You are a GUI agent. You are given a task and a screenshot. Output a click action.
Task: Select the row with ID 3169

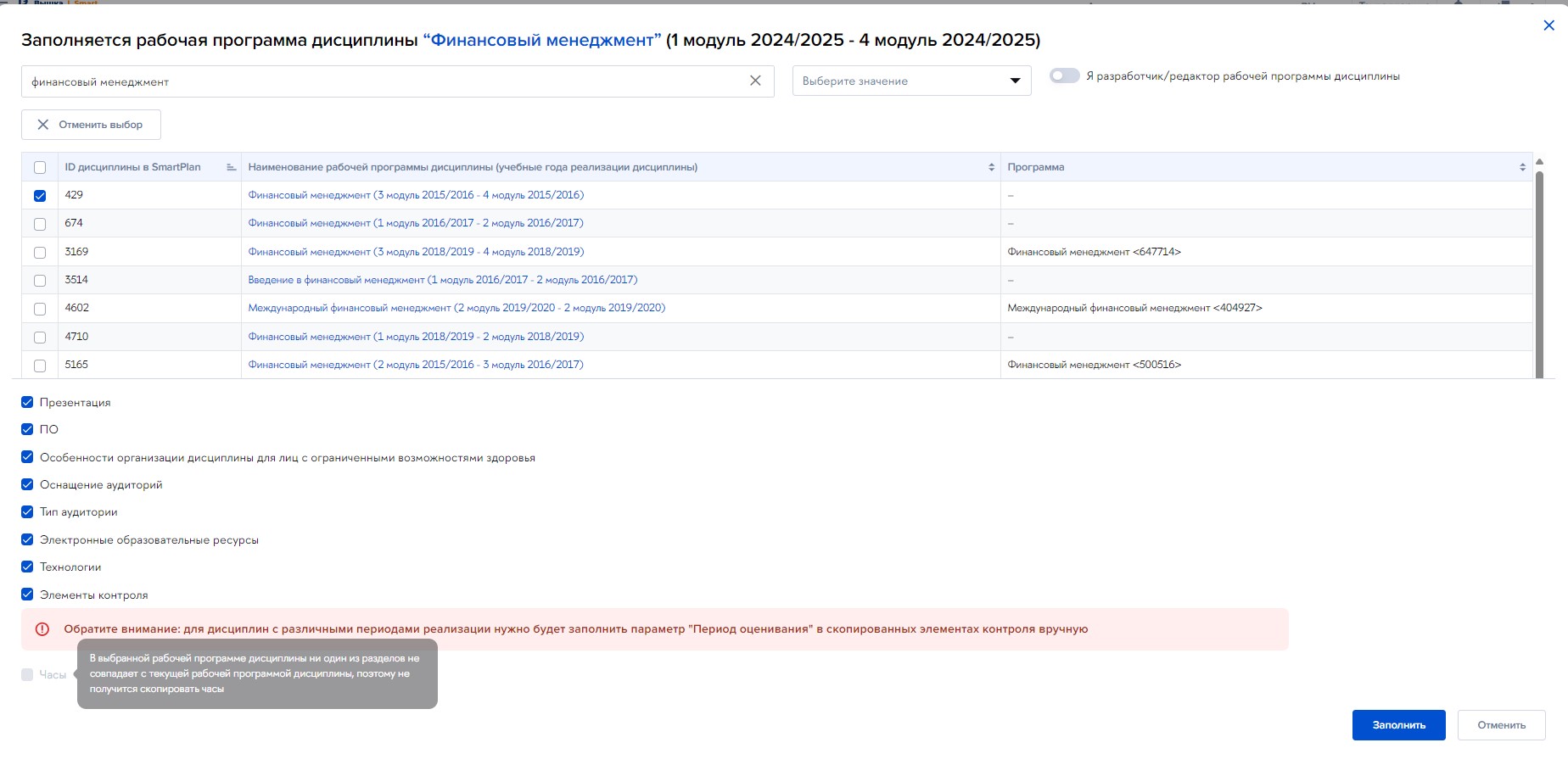[x=40, y=252]
